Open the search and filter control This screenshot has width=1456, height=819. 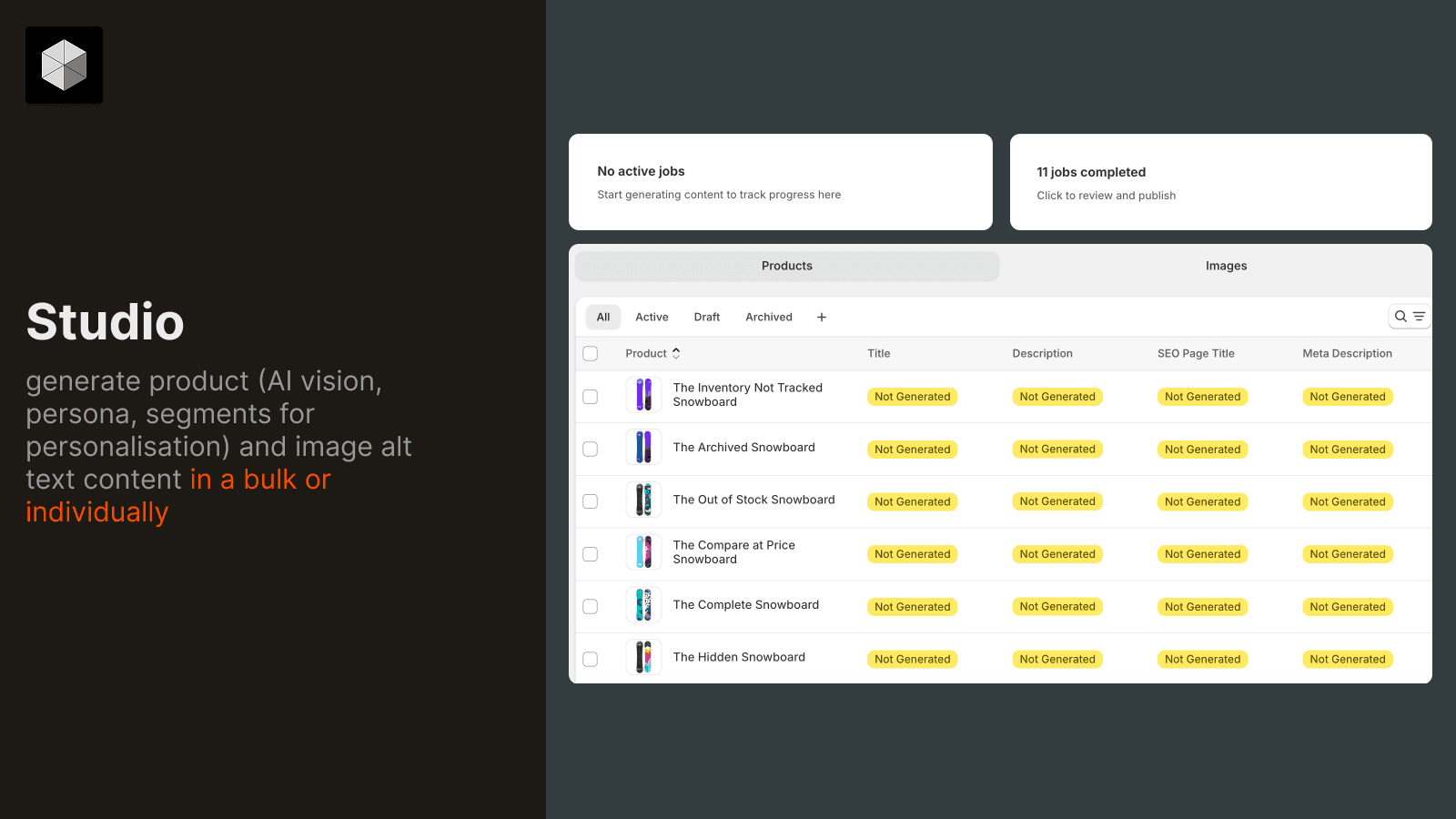pos(1410,317)
